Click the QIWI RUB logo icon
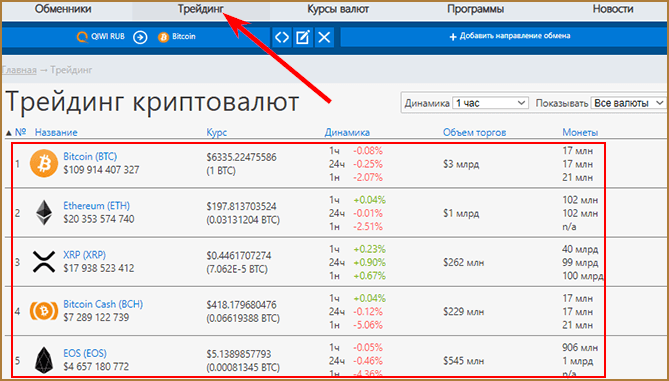 82,37
